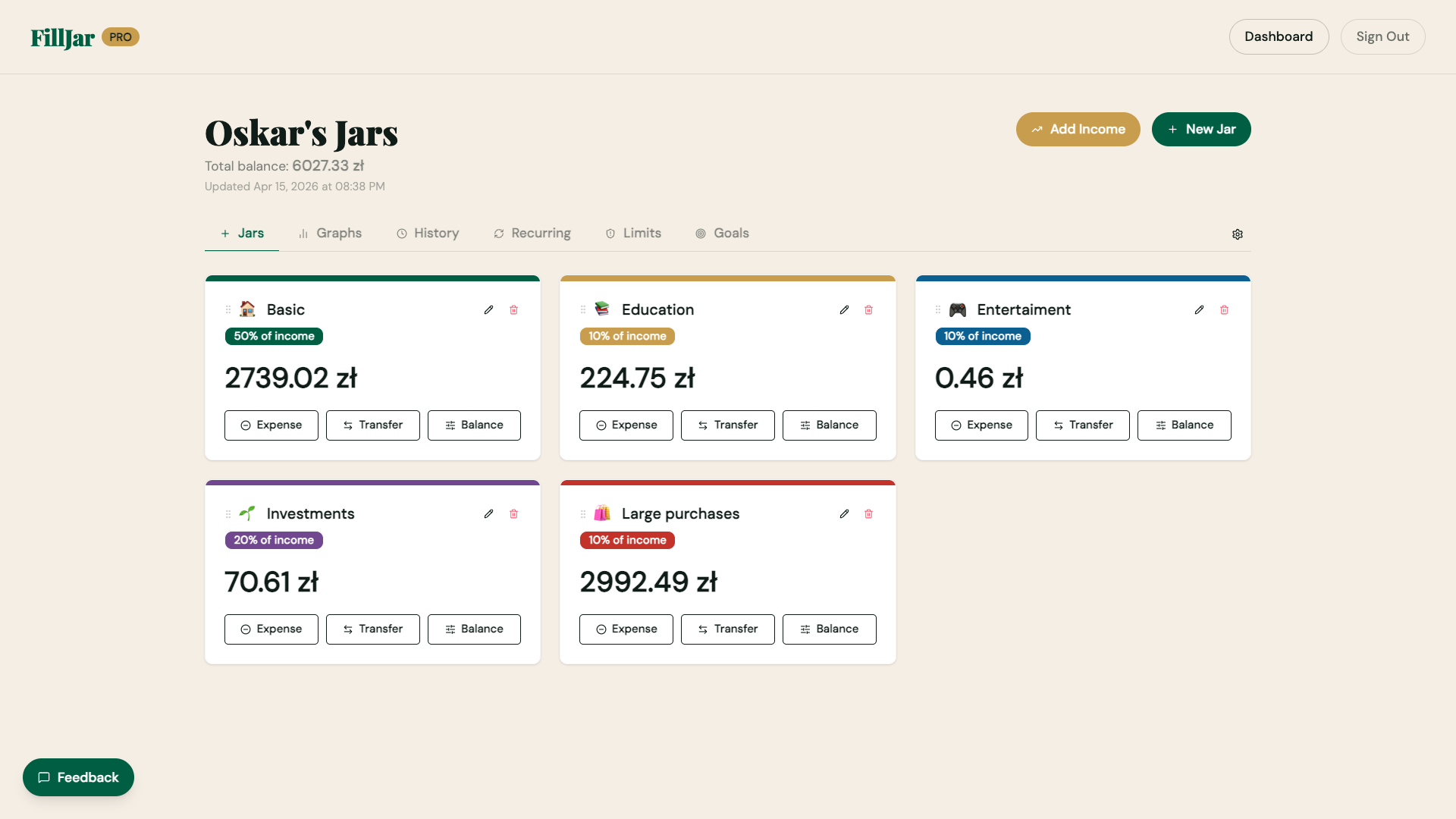Open the History tab
Screen dimensions: 1456x819
pos(428,233)
